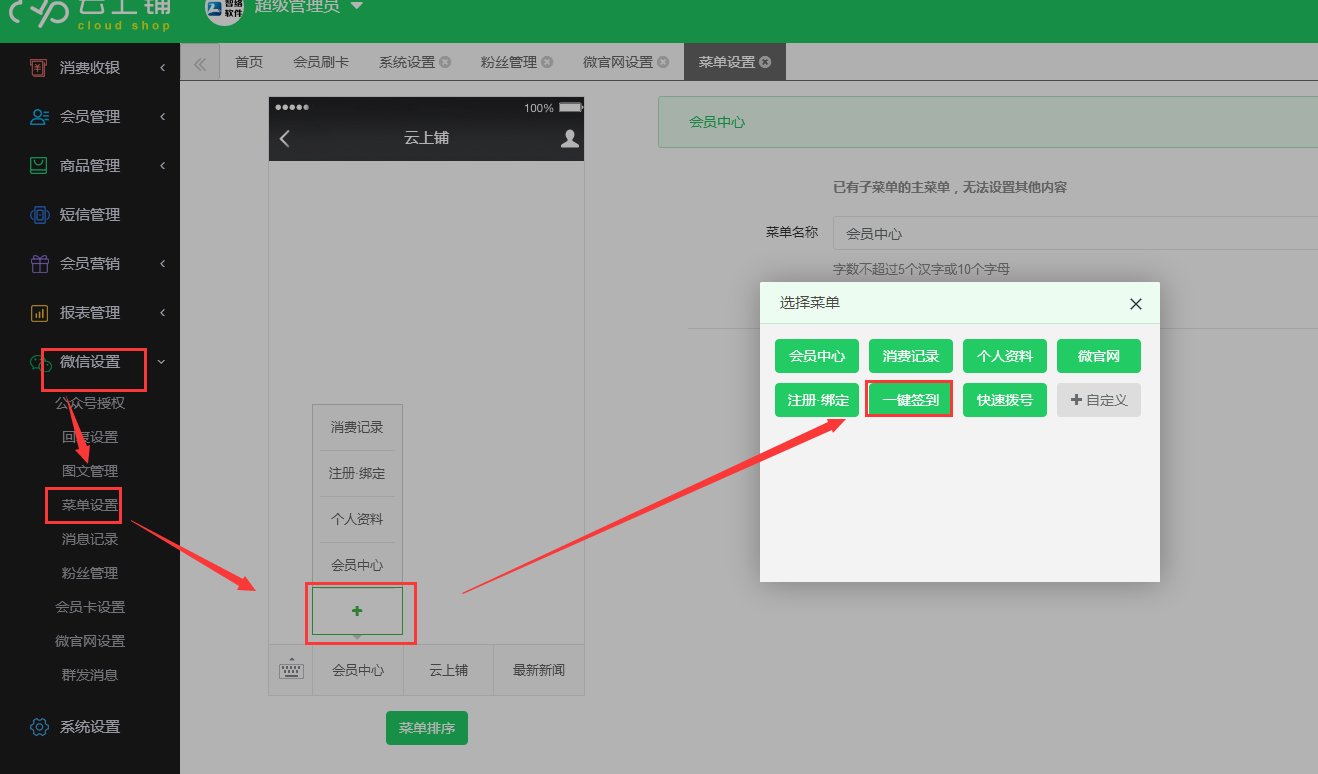This screenshot has width=1318, height=774.
Task: Select the 会员中心 bottom menu in phone preview
Action: (358, 670)
